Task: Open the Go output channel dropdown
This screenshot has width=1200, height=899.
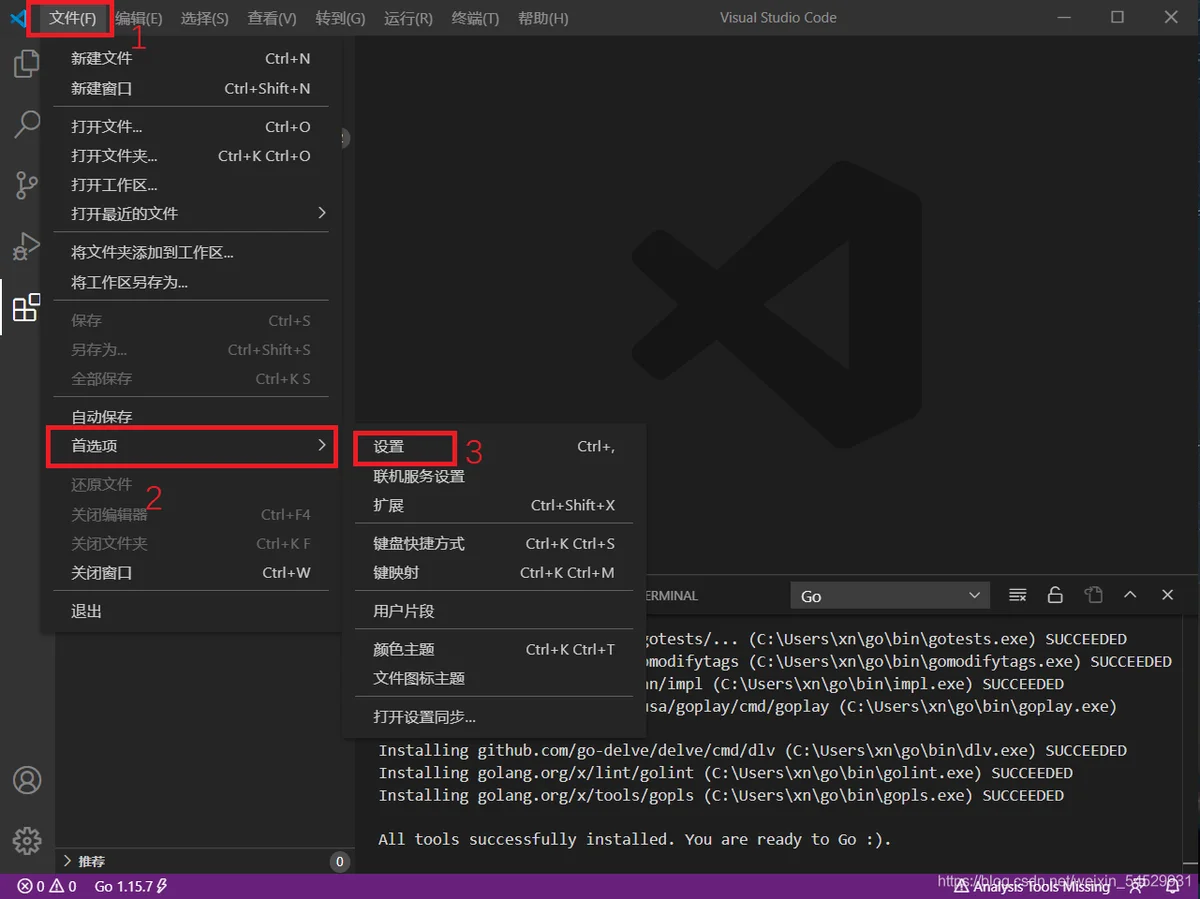Action: pyautogui.click(x=890, y=596)
